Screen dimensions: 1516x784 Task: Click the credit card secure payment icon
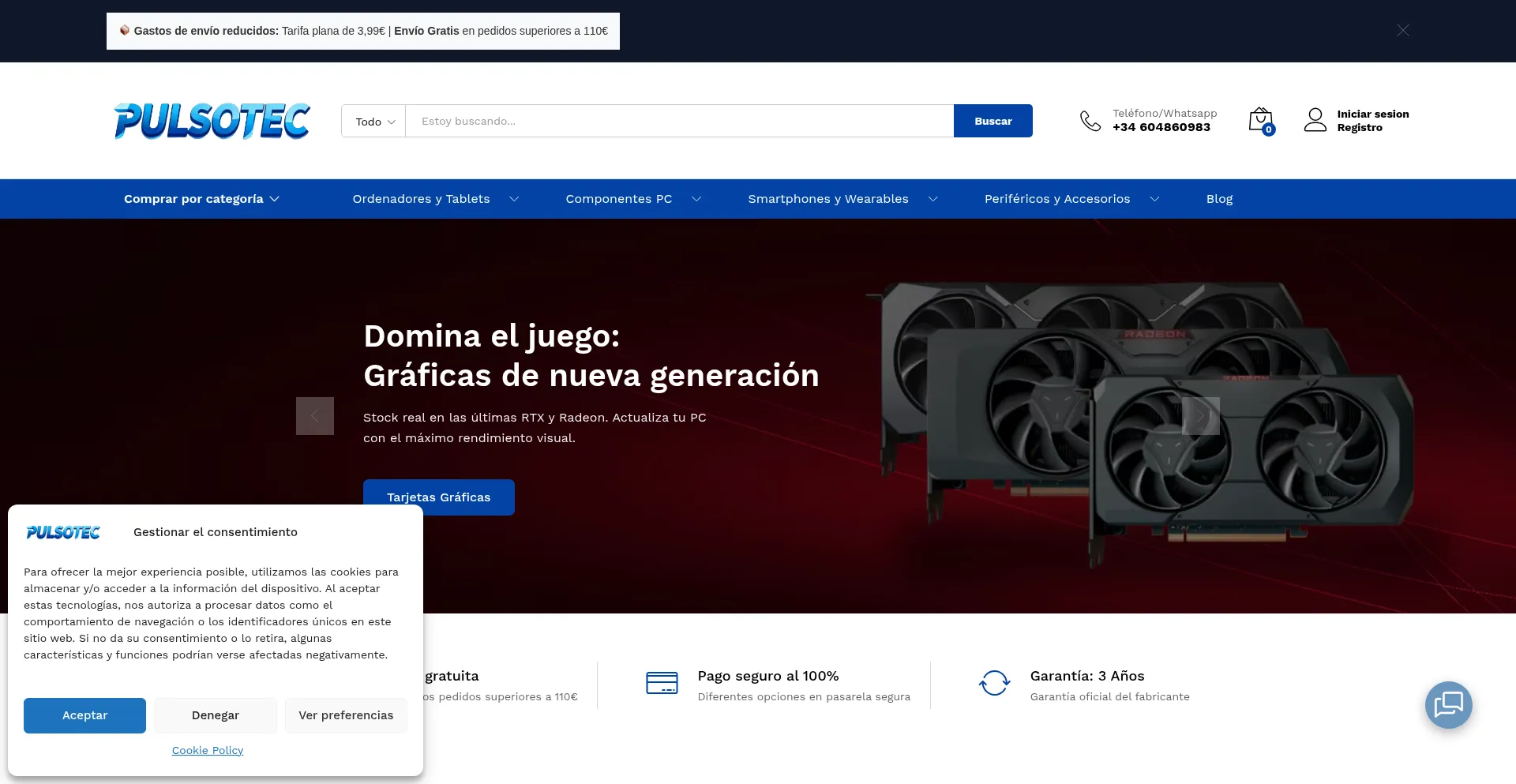[x=662, y=683]
